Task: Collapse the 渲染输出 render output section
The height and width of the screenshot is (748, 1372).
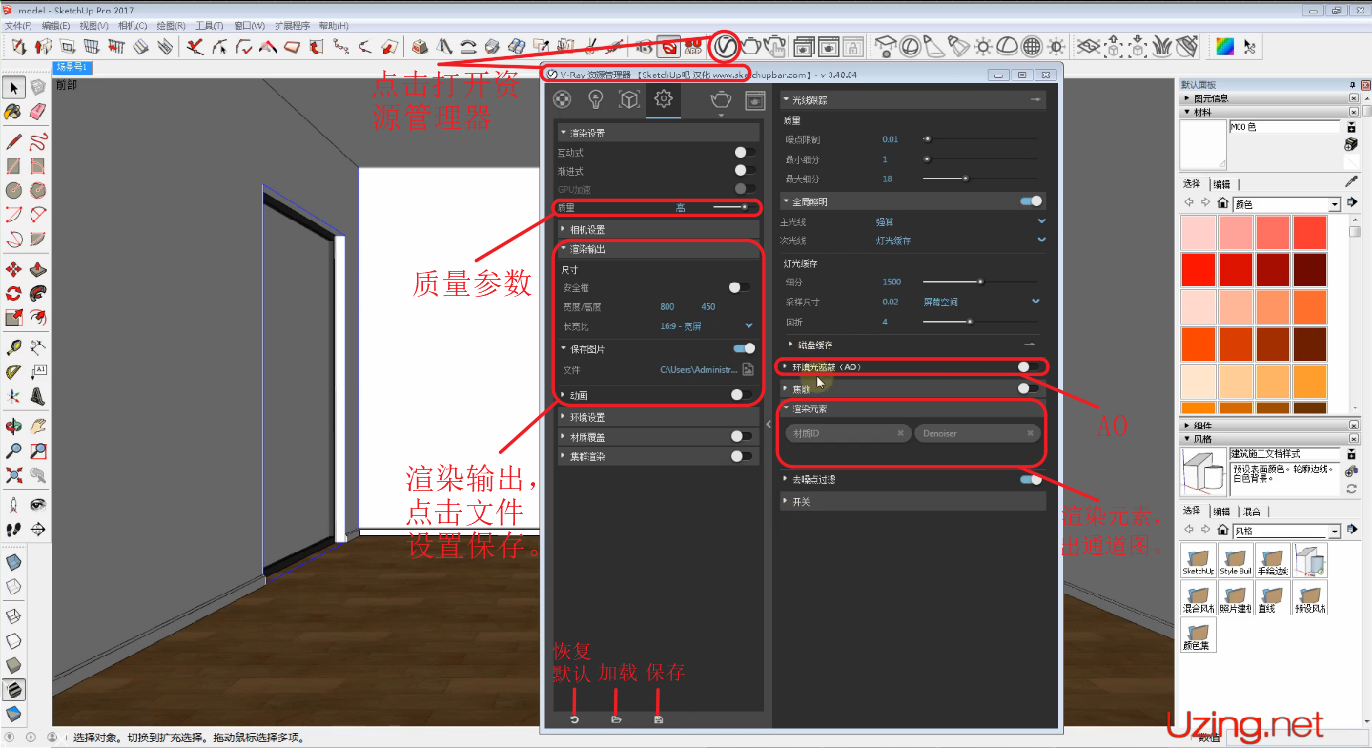Action: (657, 249)
